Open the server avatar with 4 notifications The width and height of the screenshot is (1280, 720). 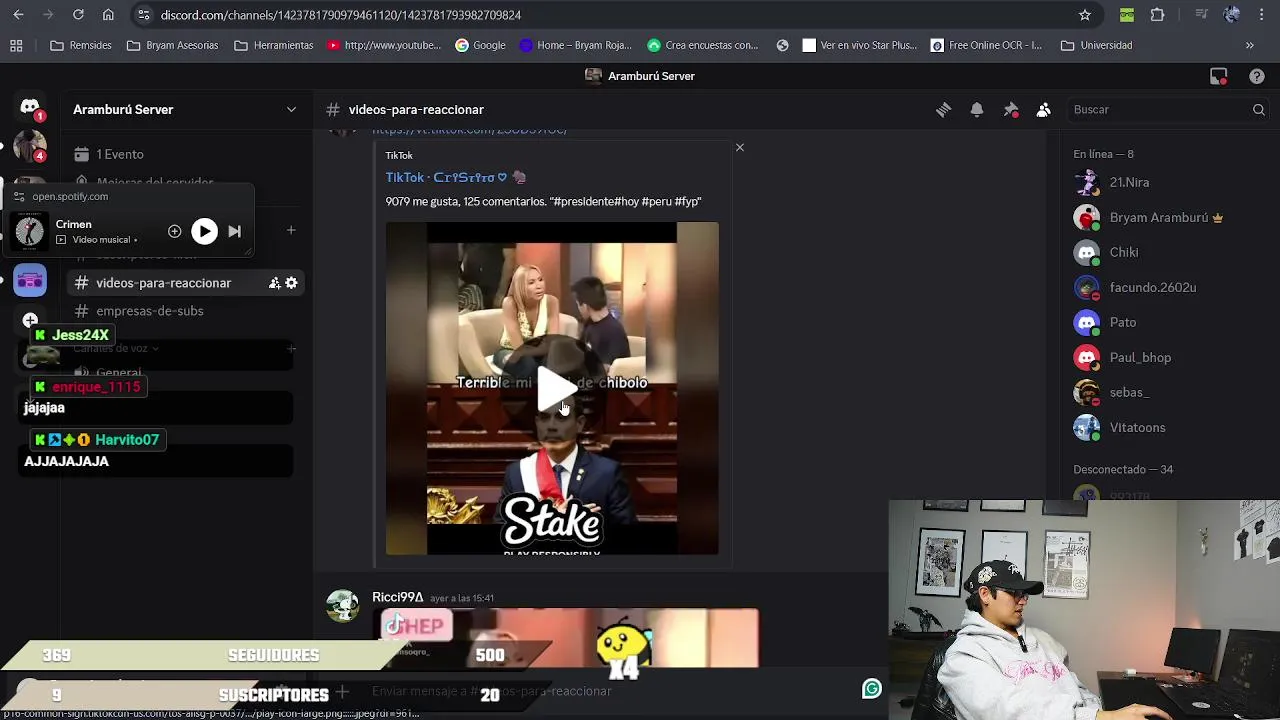pos(30,147)
